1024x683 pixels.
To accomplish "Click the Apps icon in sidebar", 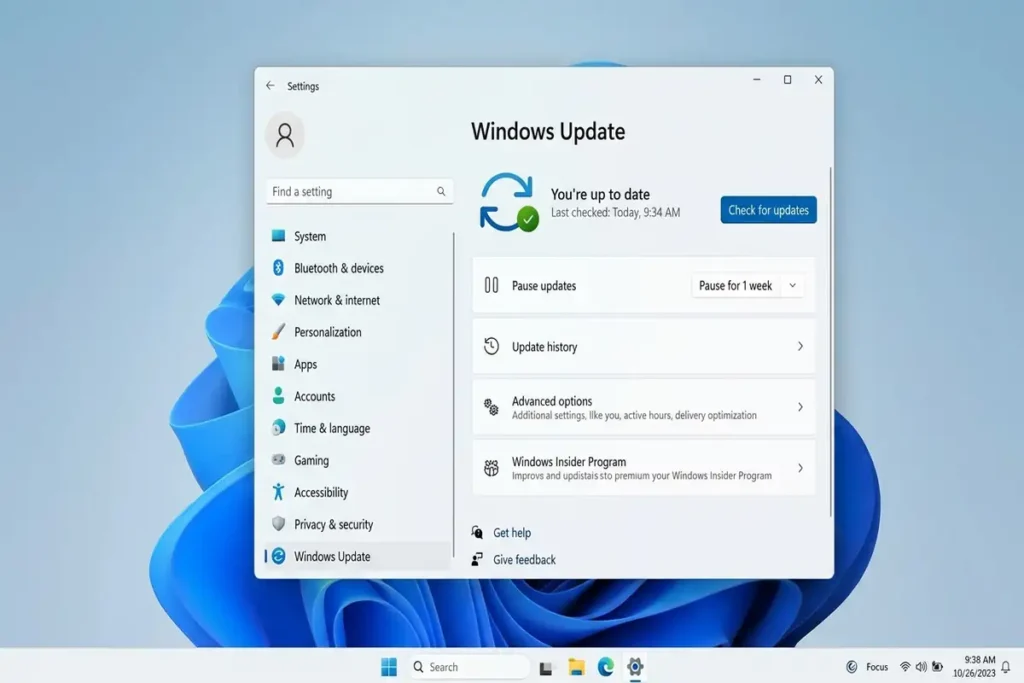I will pos(278,364).
